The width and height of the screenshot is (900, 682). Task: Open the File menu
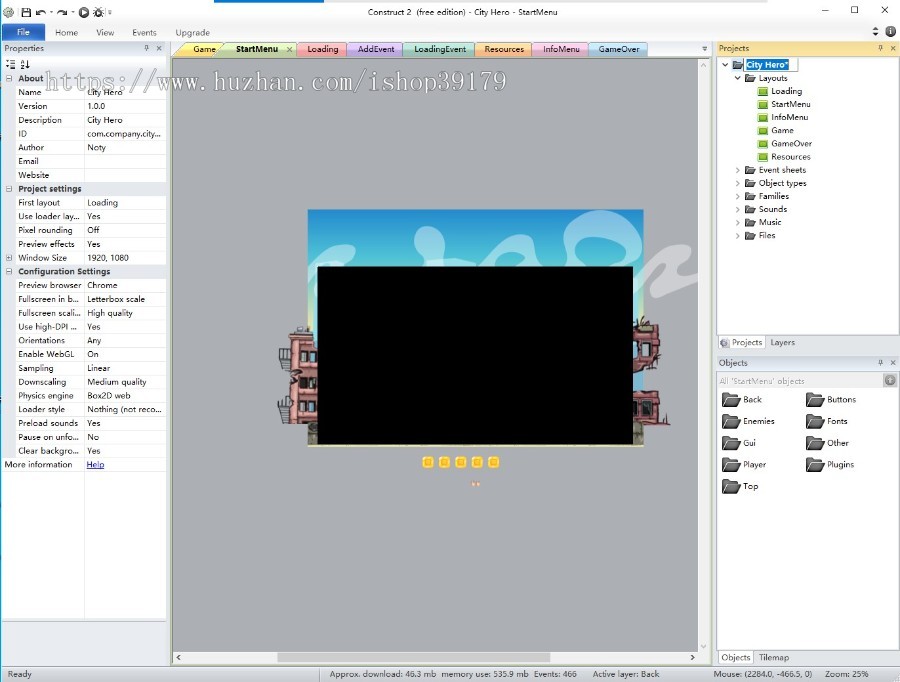point(24,32)
